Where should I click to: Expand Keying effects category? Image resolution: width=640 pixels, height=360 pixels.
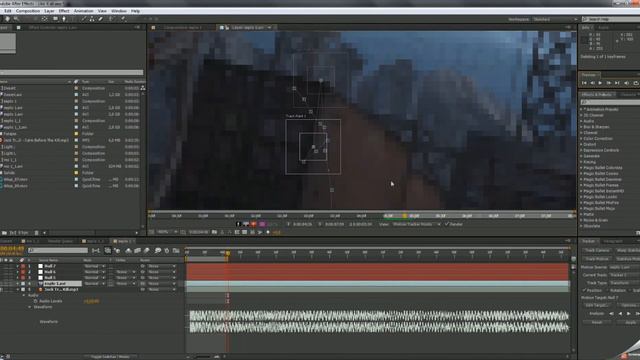pos(581,162)
